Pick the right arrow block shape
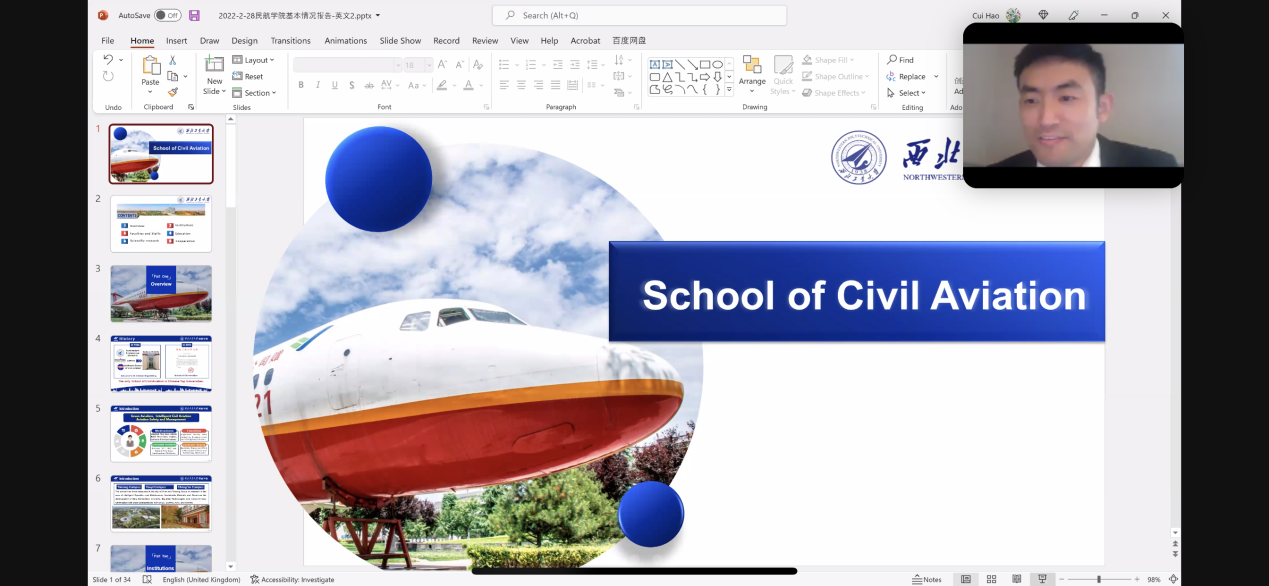 (x=704, y=77)
